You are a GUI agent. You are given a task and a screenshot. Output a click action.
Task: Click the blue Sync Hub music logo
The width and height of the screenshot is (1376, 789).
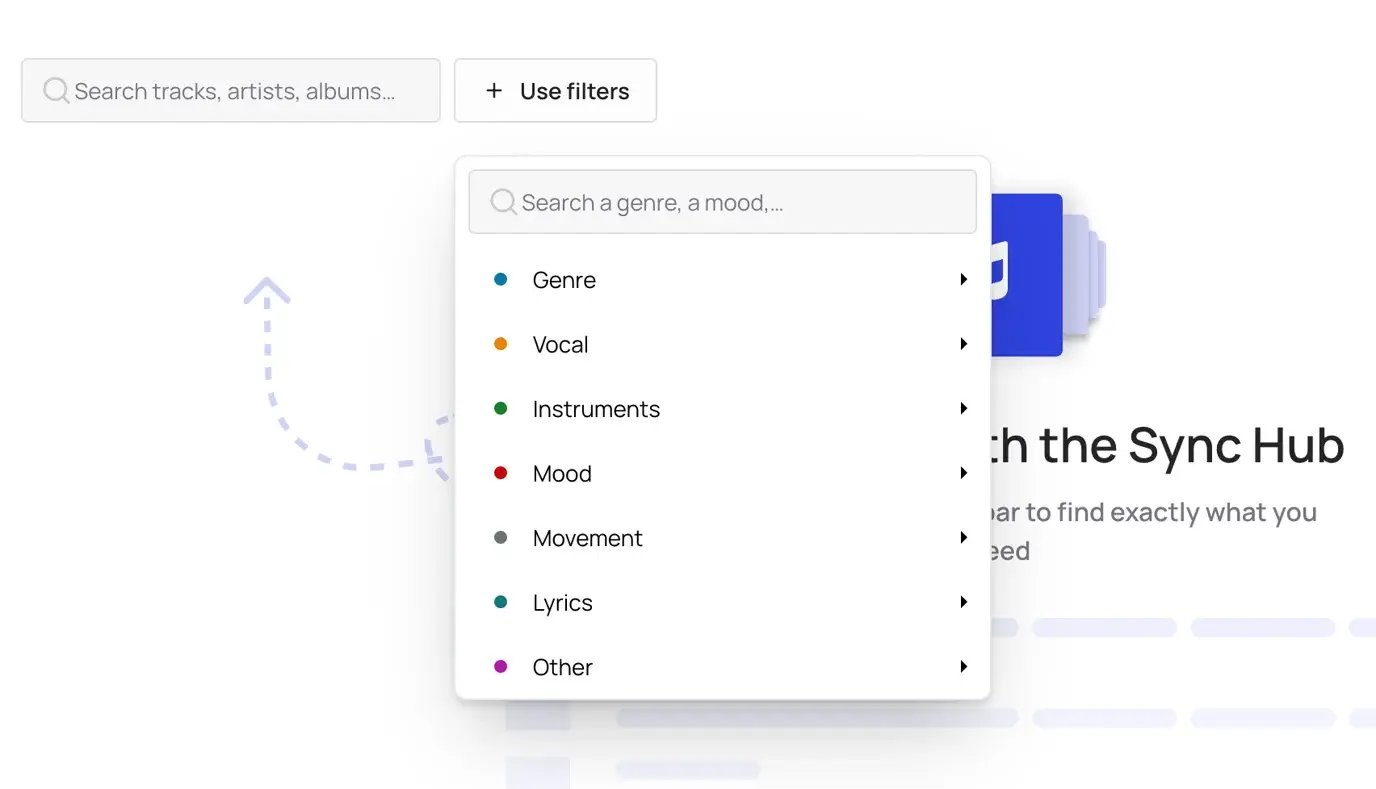point(1026,275)
